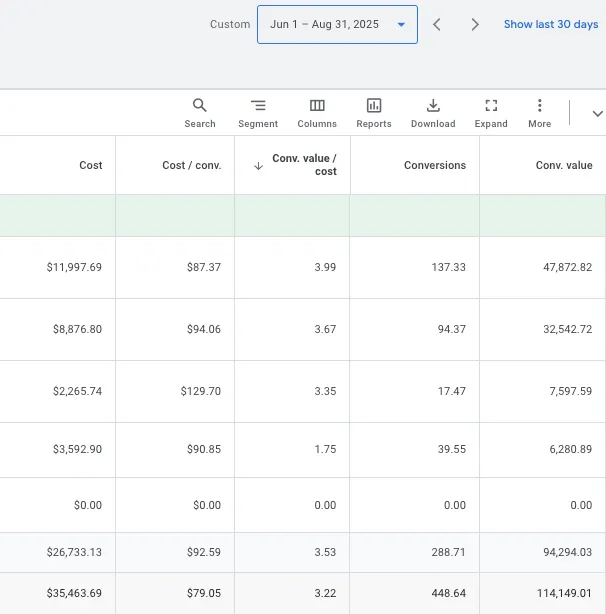Open the table Search tool

tap(200, 112)
